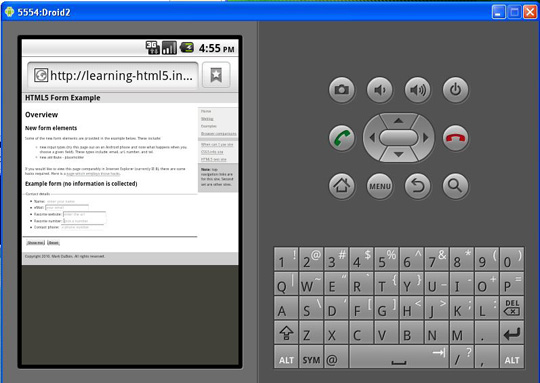The height and width of the screenshot is (383, 540).
Task: Raise volume with the volume-up button
Action: coord(417,90)
